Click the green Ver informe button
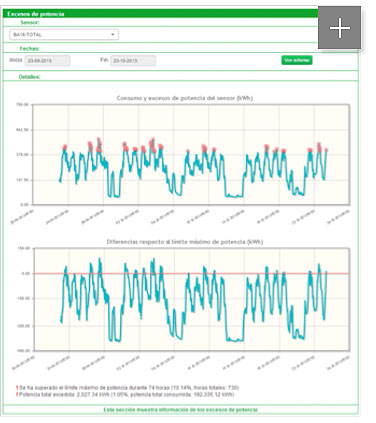This screenshot has height=423, width=376. coord(297,60)
